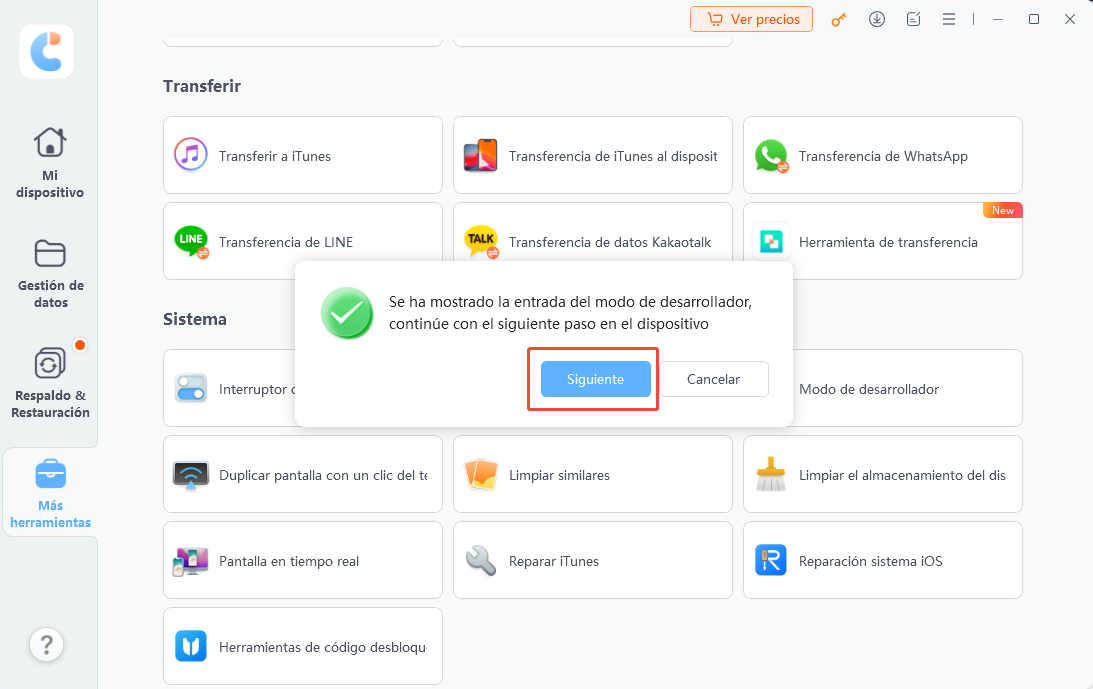The image size is (1093, 689).
Task: Click the Interruptor toggle icon
Action: coord(191,388)
